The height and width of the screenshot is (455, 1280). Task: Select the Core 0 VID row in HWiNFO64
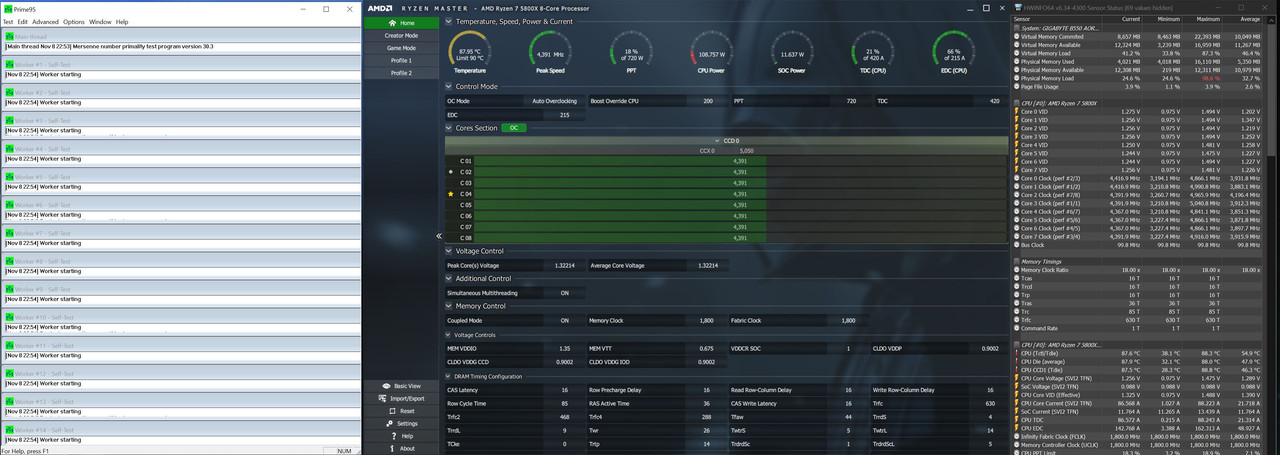click(x=1139, y=111)
